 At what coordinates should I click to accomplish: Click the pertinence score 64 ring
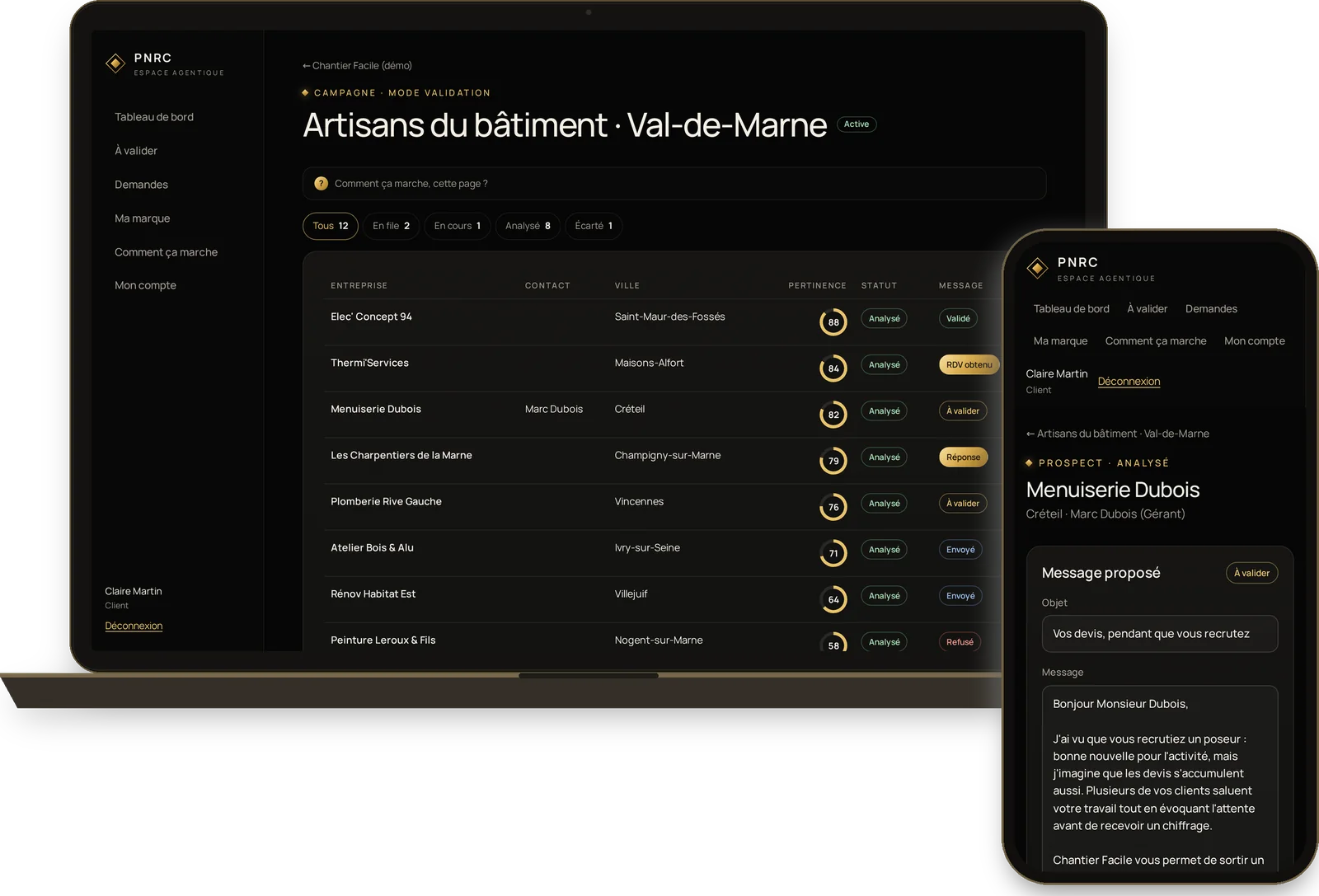(833, 598)
